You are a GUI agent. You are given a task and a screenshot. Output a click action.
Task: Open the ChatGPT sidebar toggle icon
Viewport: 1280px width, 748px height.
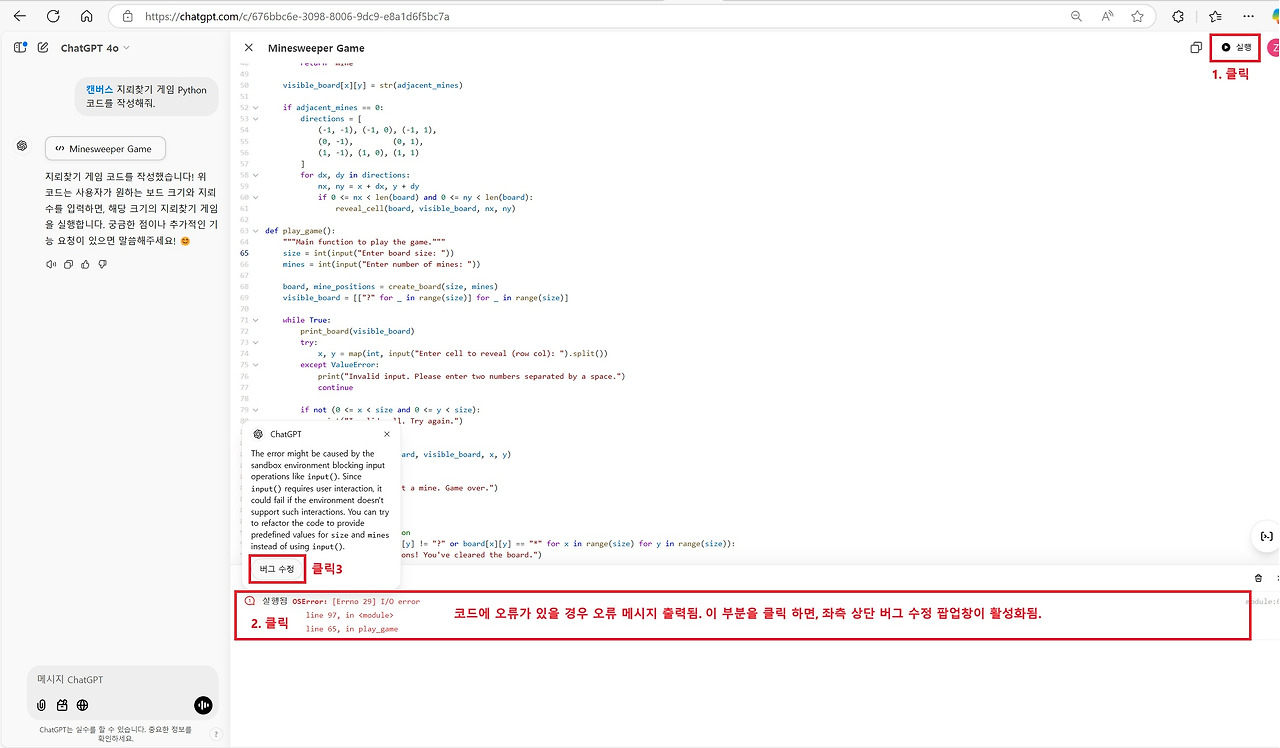click(x=20, y=47)
